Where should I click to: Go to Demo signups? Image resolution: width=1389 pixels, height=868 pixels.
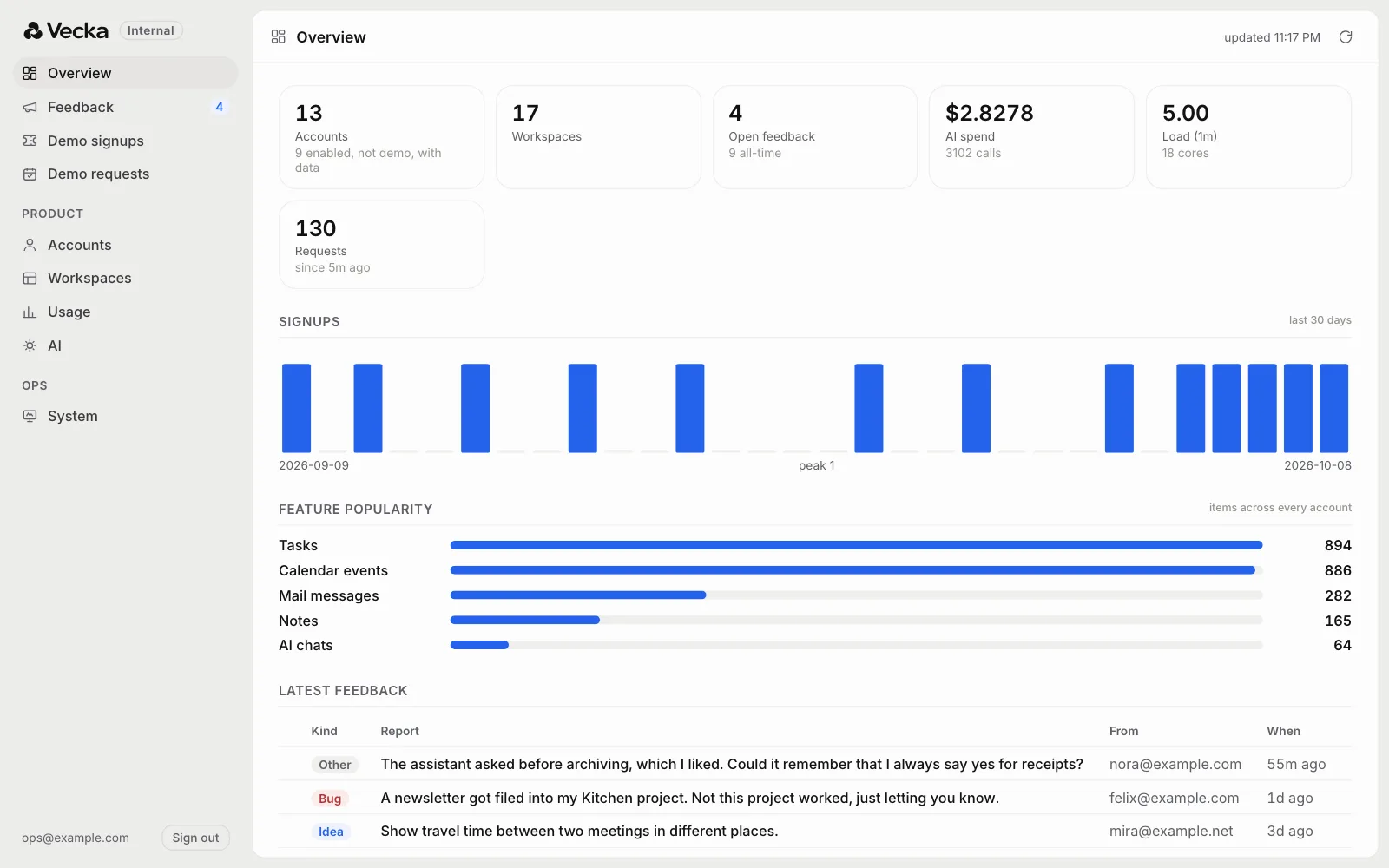(x=127, y=141)
